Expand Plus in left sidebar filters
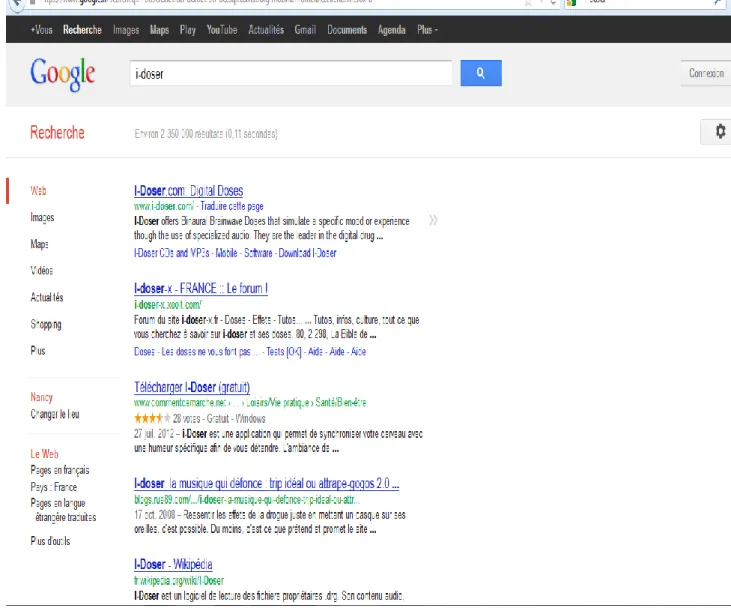Image resolution: width=731 pixels, height=608 pixels. [38, 351]
